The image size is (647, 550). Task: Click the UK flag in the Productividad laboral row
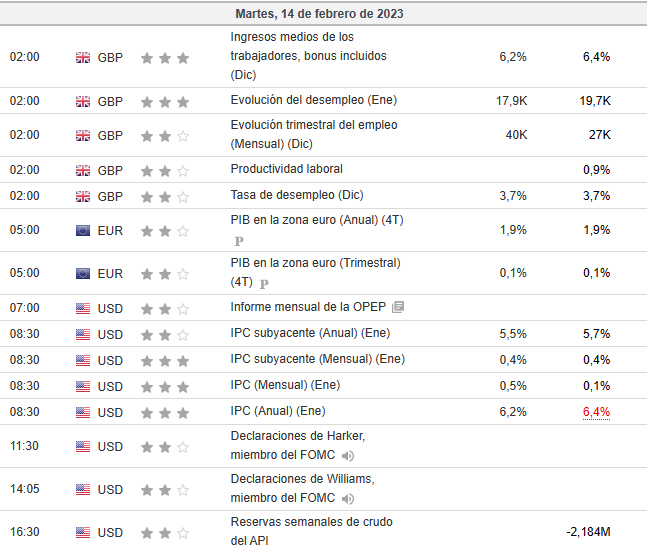tap(83, 170)
